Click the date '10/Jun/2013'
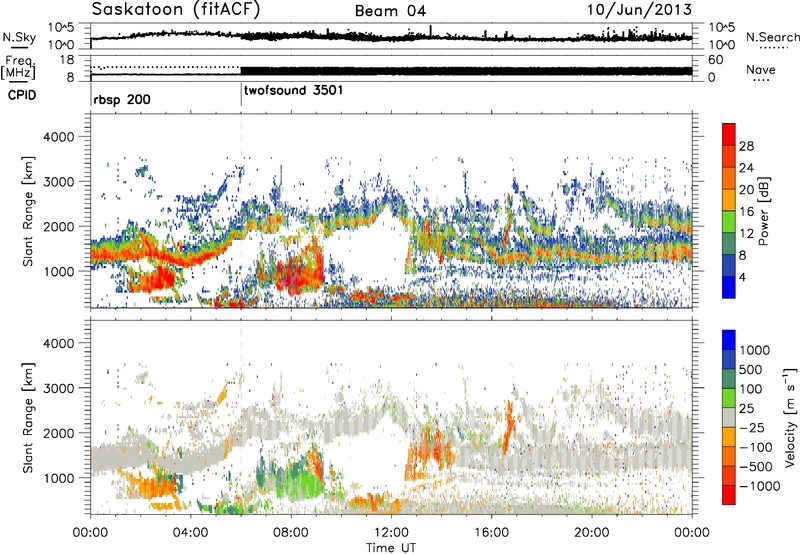The height and width of the screenshot is (554, 800). tap(639, 9)
